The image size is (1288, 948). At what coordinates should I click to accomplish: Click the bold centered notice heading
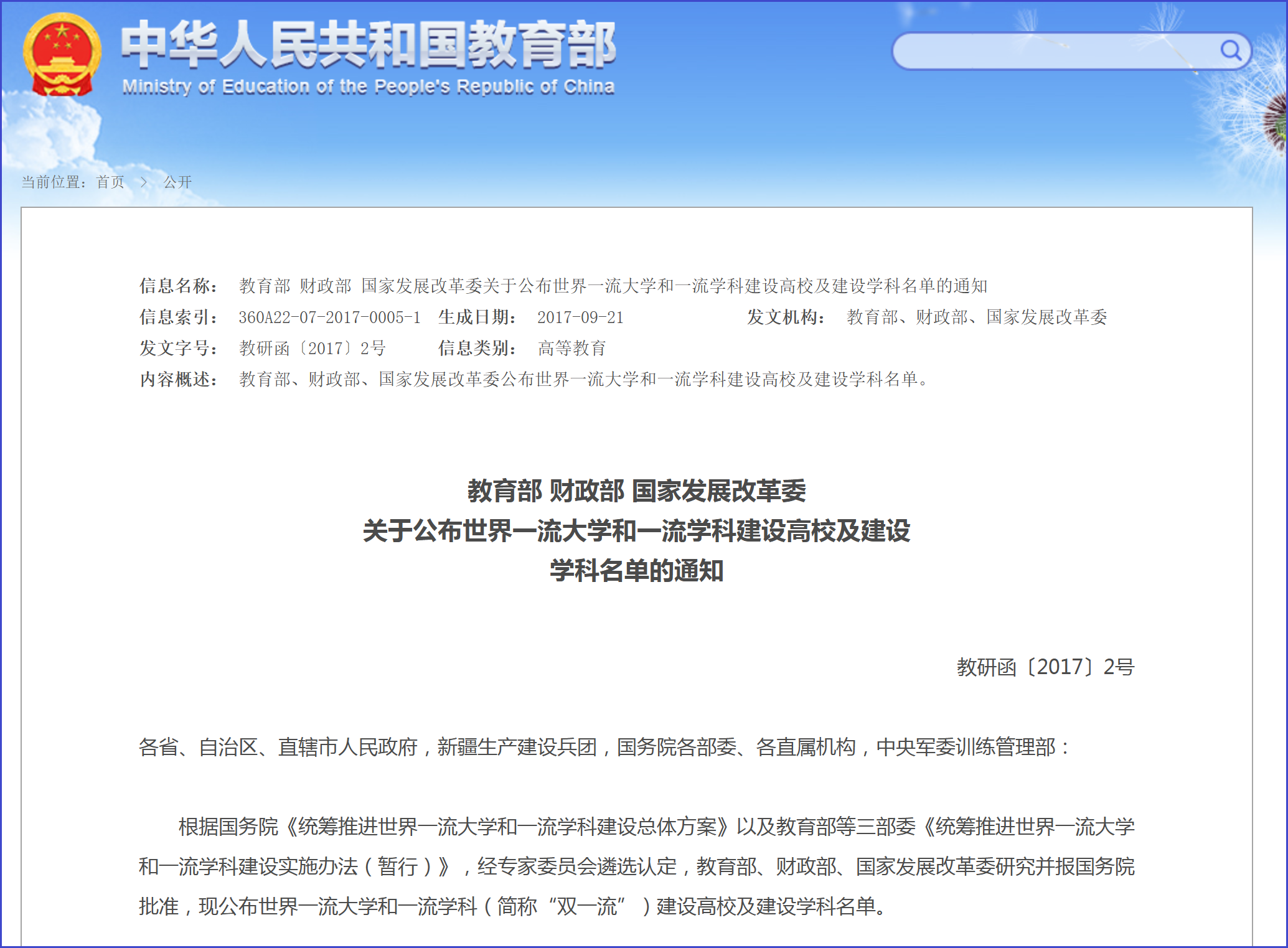636,530
